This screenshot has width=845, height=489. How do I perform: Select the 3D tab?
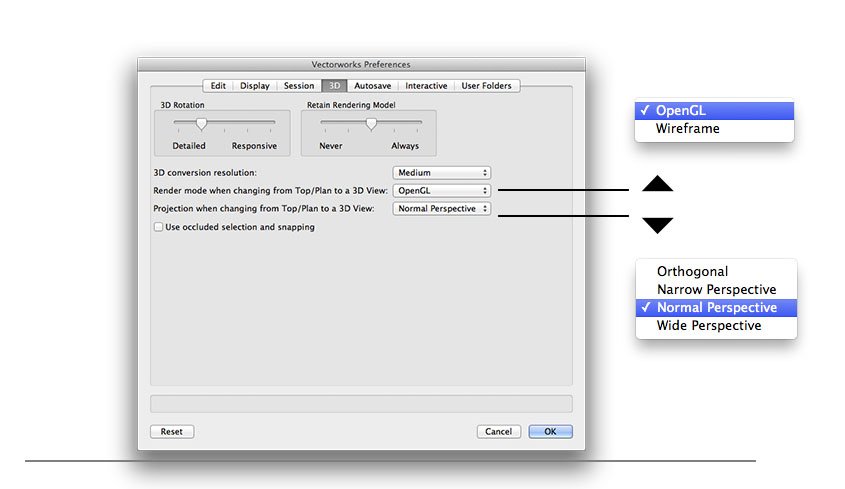(x=334, y=86)
